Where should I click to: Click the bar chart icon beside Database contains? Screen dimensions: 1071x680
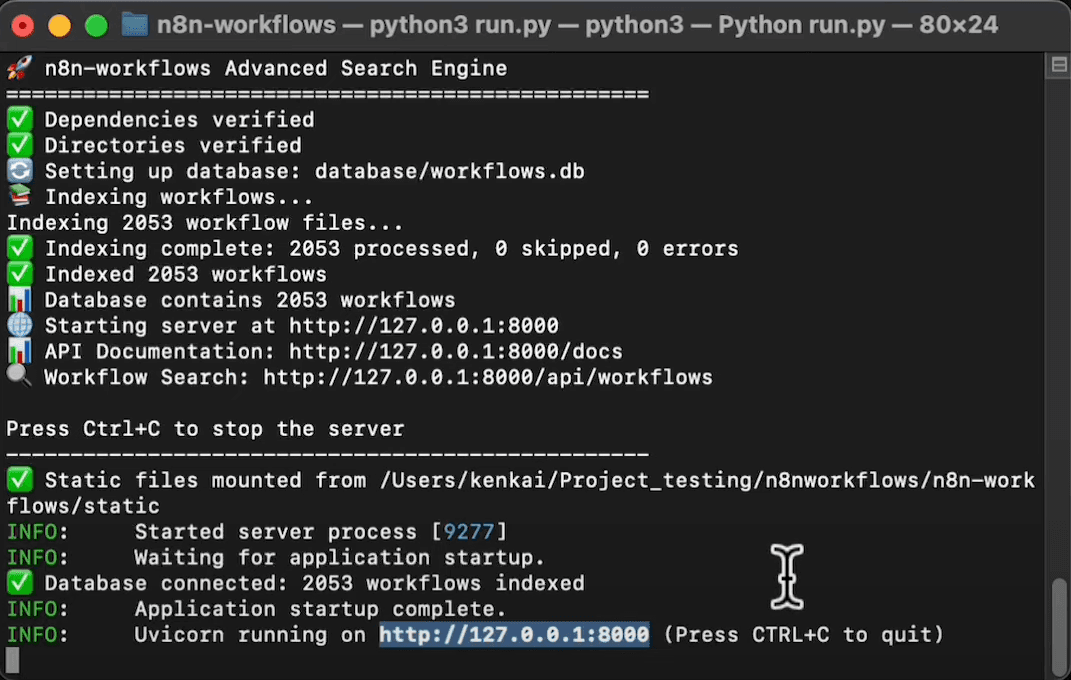20,300
